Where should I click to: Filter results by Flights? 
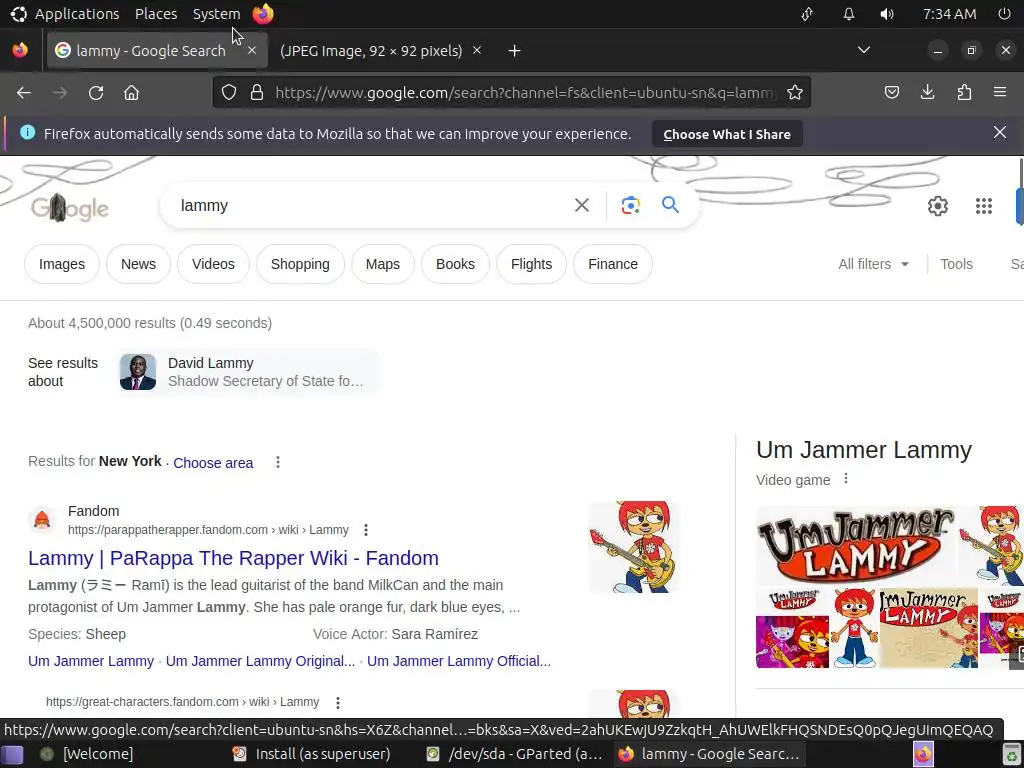point(532,264)
